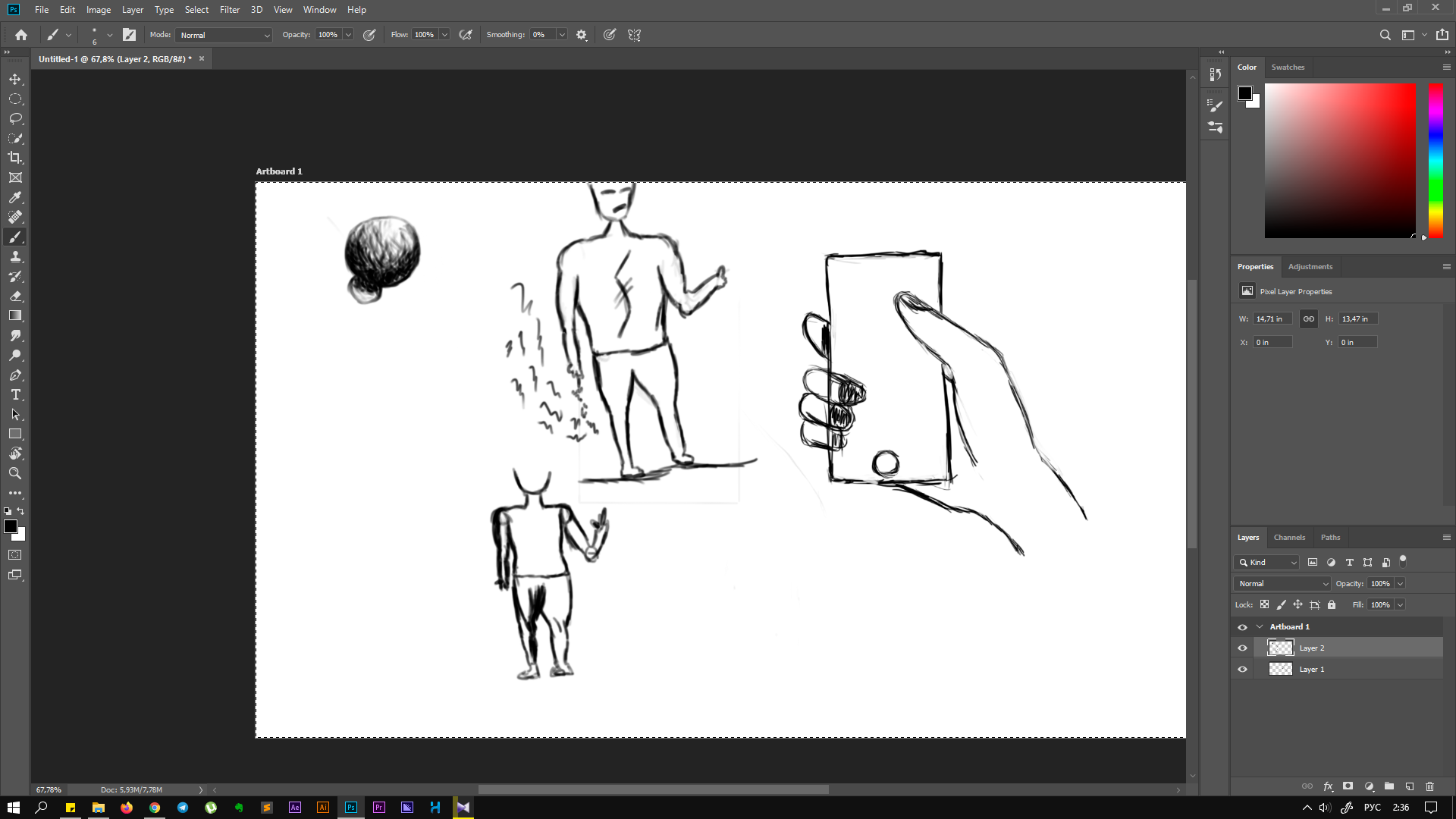
Task: Switch to the Swatches tab
Action: pos(1288,67)
